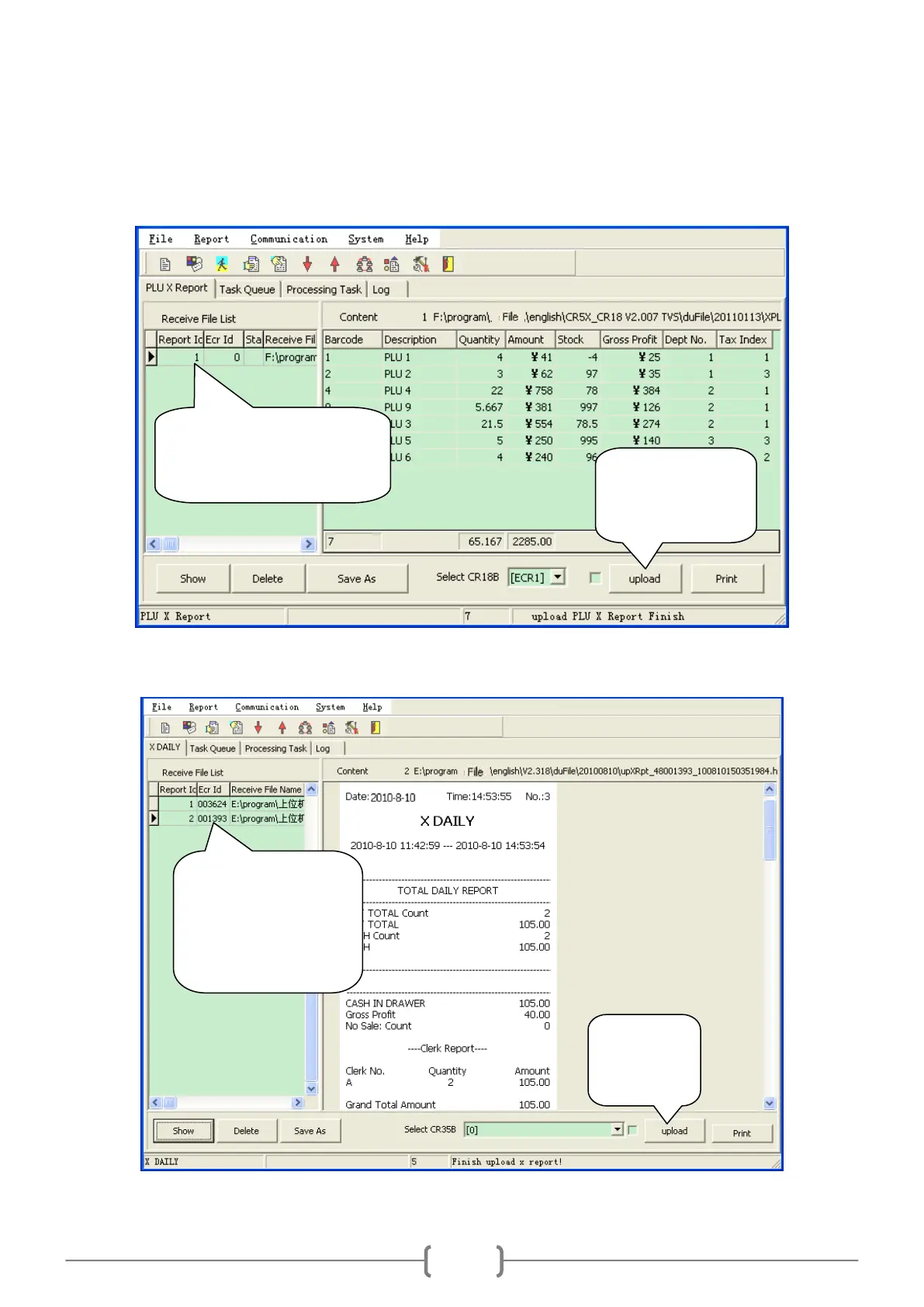Open System menu in PLU X Report window
Image resolution: width=924 pixels, height=1307 pixels.
click(365, 239)
